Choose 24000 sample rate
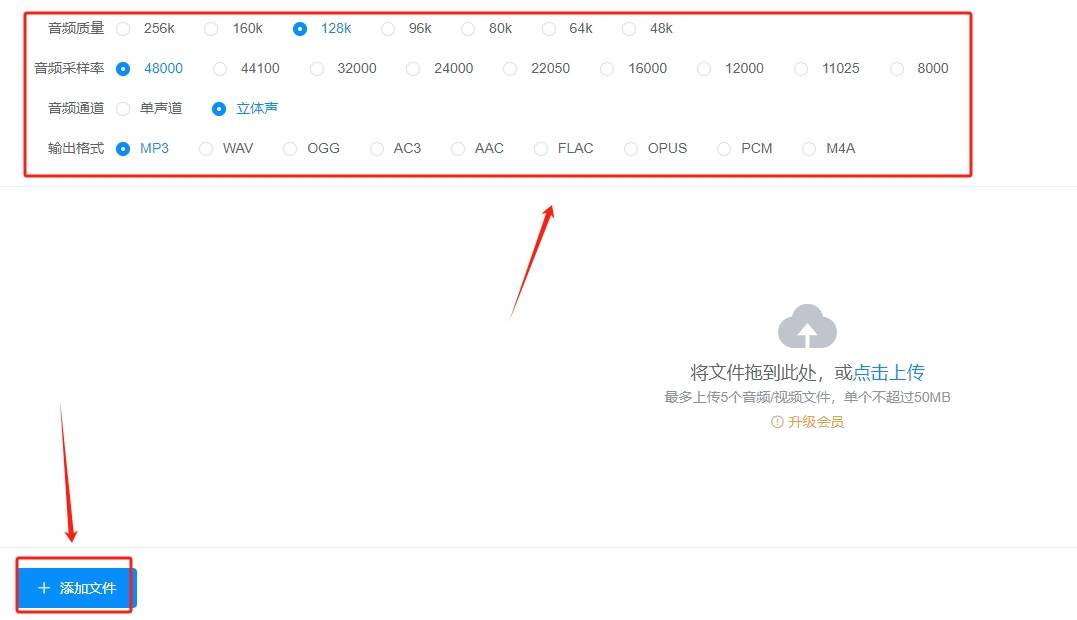Image resolution: width=1077 pixels, height=620 pixels. pyautogui.click(x=413, y=69)
